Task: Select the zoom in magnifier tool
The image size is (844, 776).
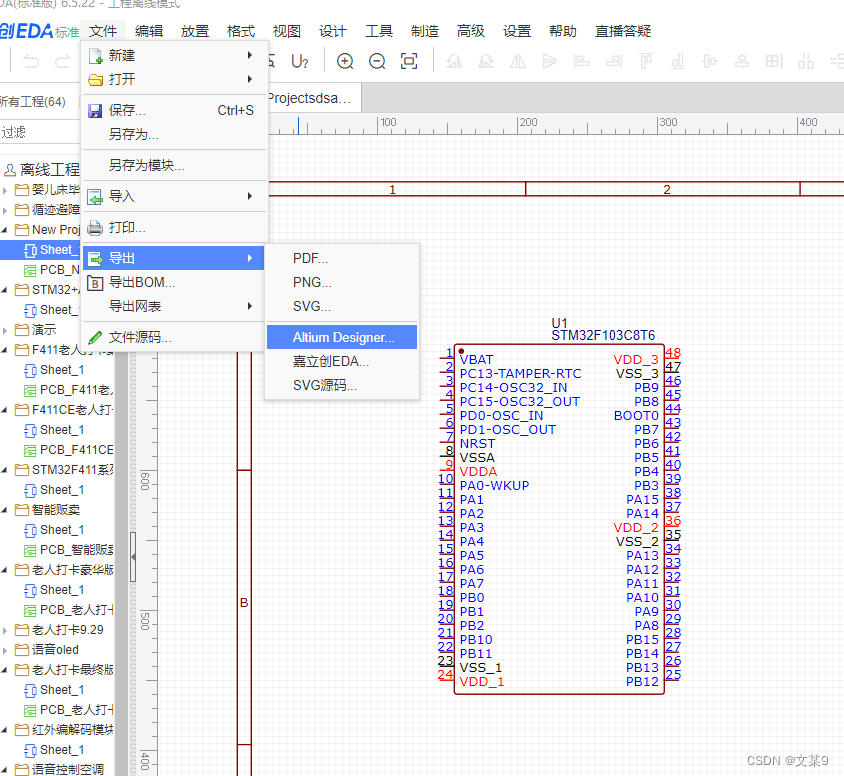Action: pyautogui.click(x=345, y=62)
